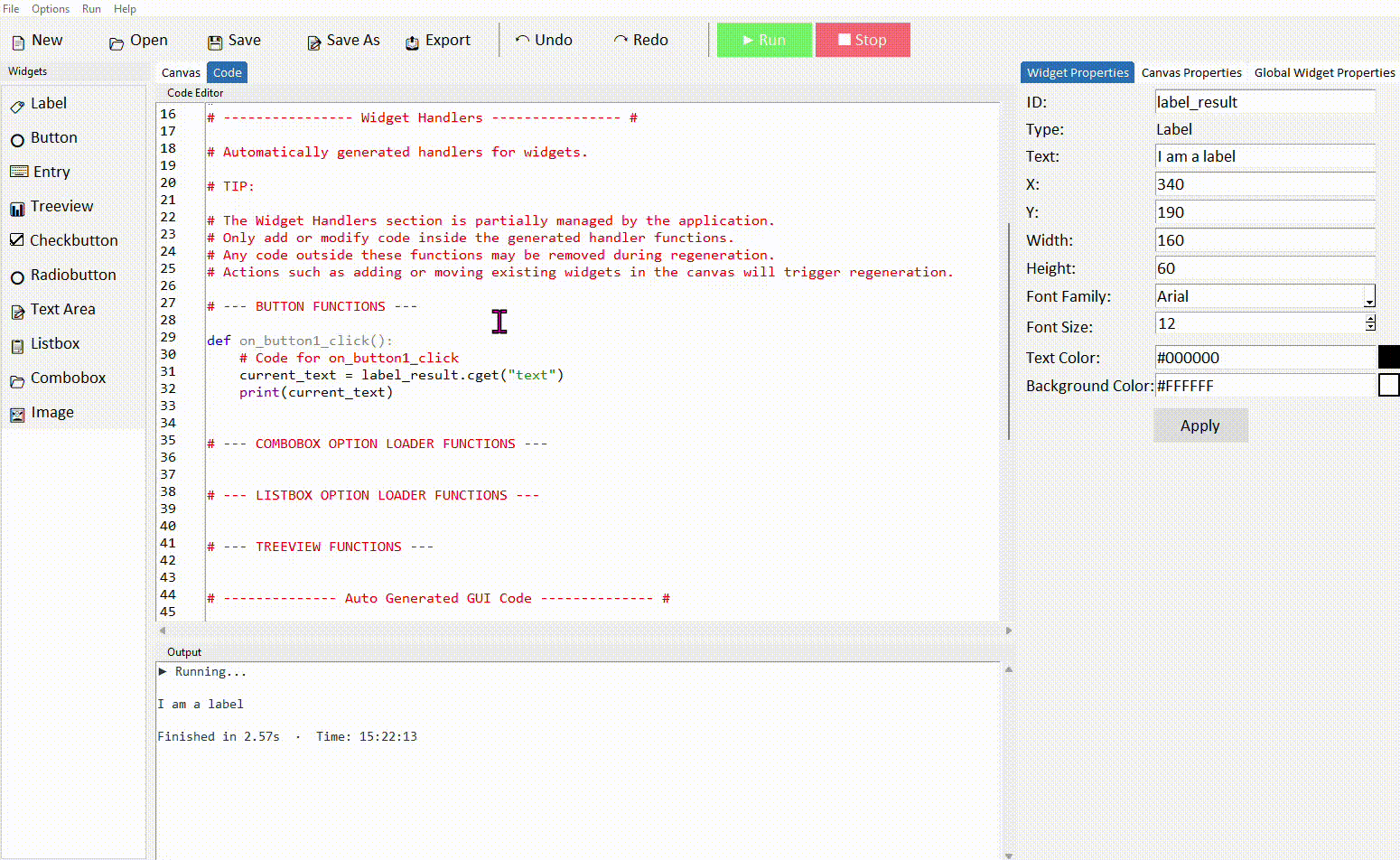
Task: Open the Background Color swatch
Action: pos(1390,385)
